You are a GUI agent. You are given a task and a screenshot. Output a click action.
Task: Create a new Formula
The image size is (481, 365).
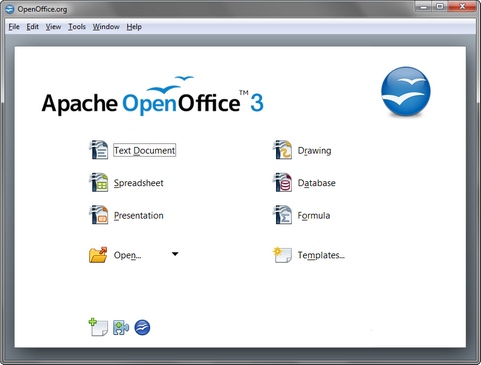[x=314, y=216]
